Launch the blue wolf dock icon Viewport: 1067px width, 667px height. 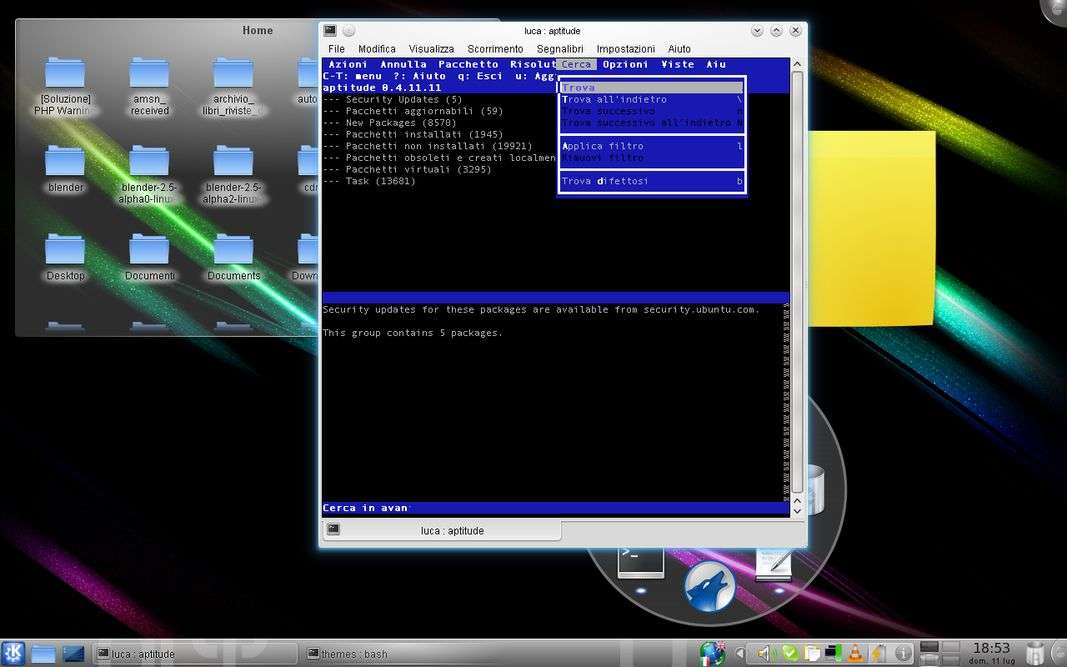pyautogui.click(x=709, y=585)
